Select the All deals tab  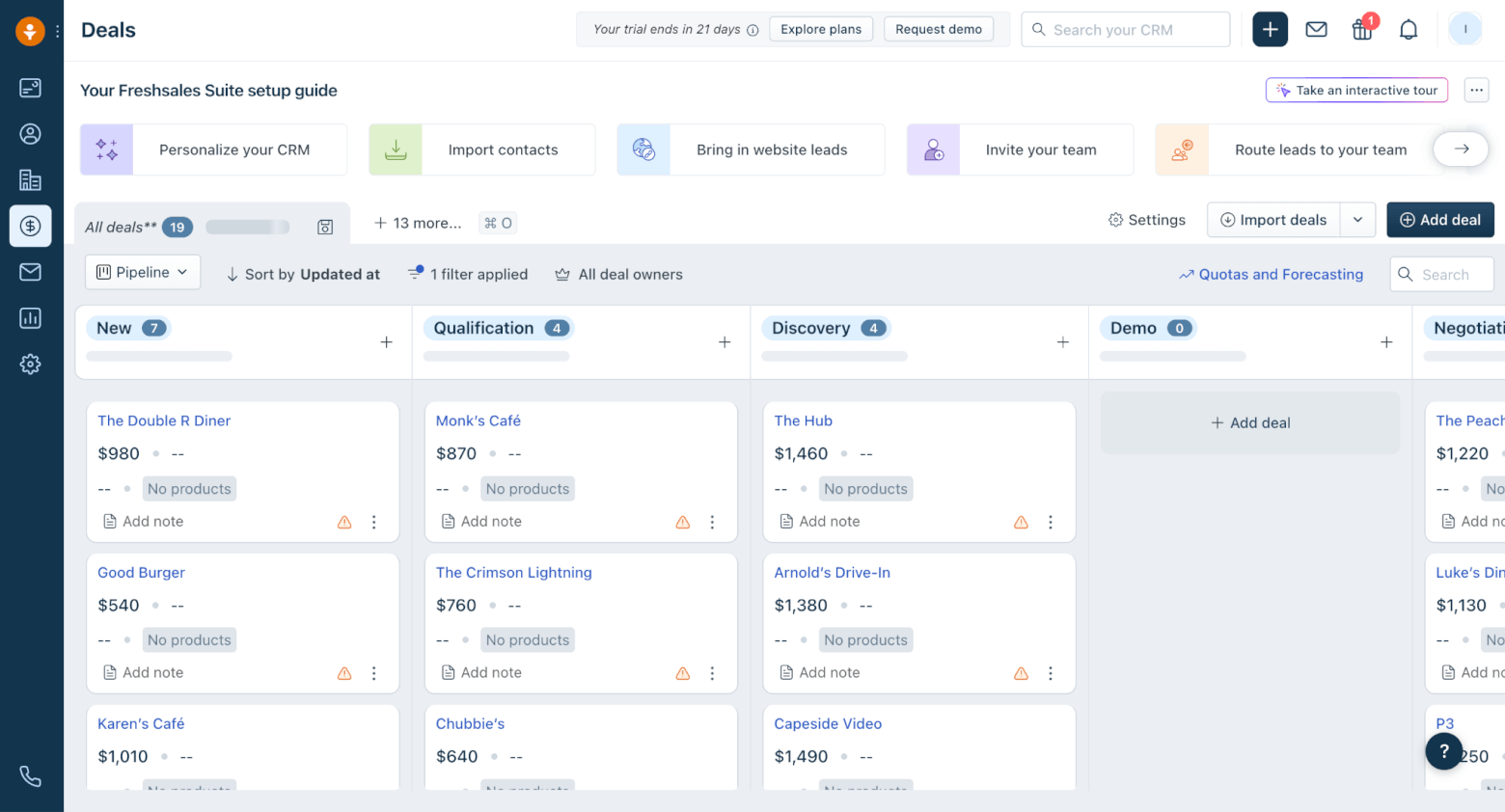[120, 227]
